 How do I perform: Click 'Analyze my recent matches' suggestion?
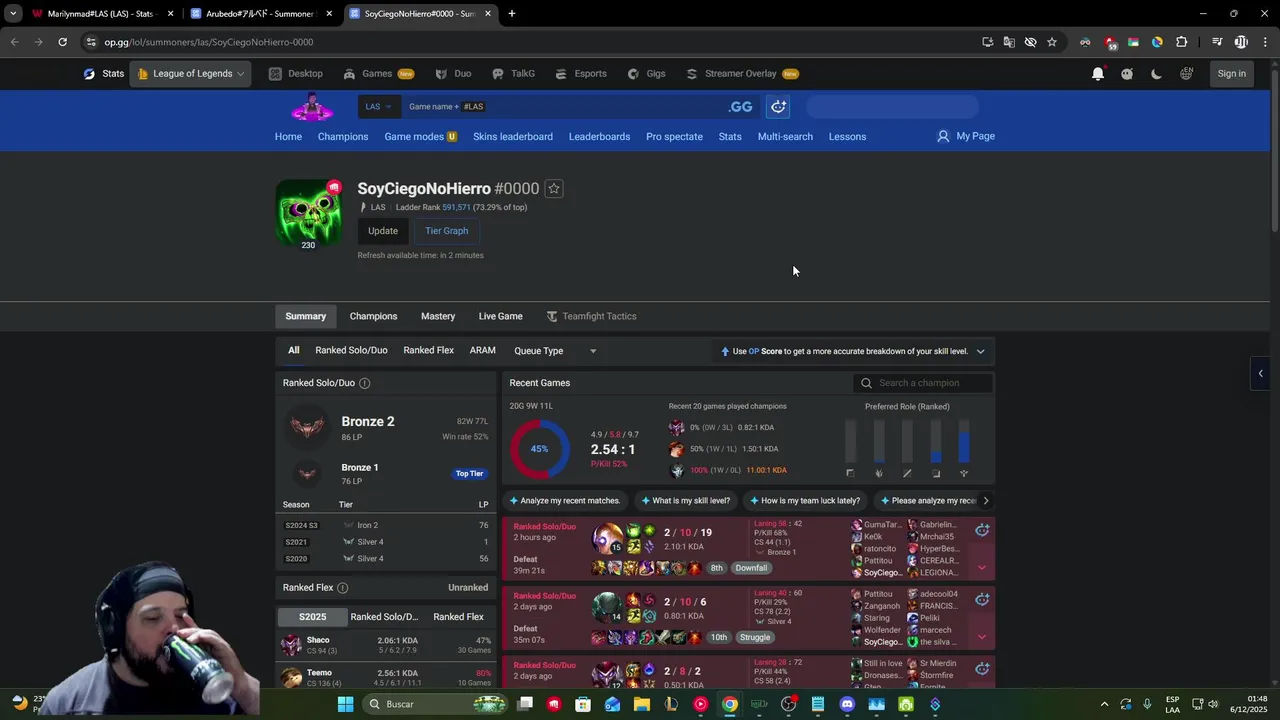[x=566, y=500]
